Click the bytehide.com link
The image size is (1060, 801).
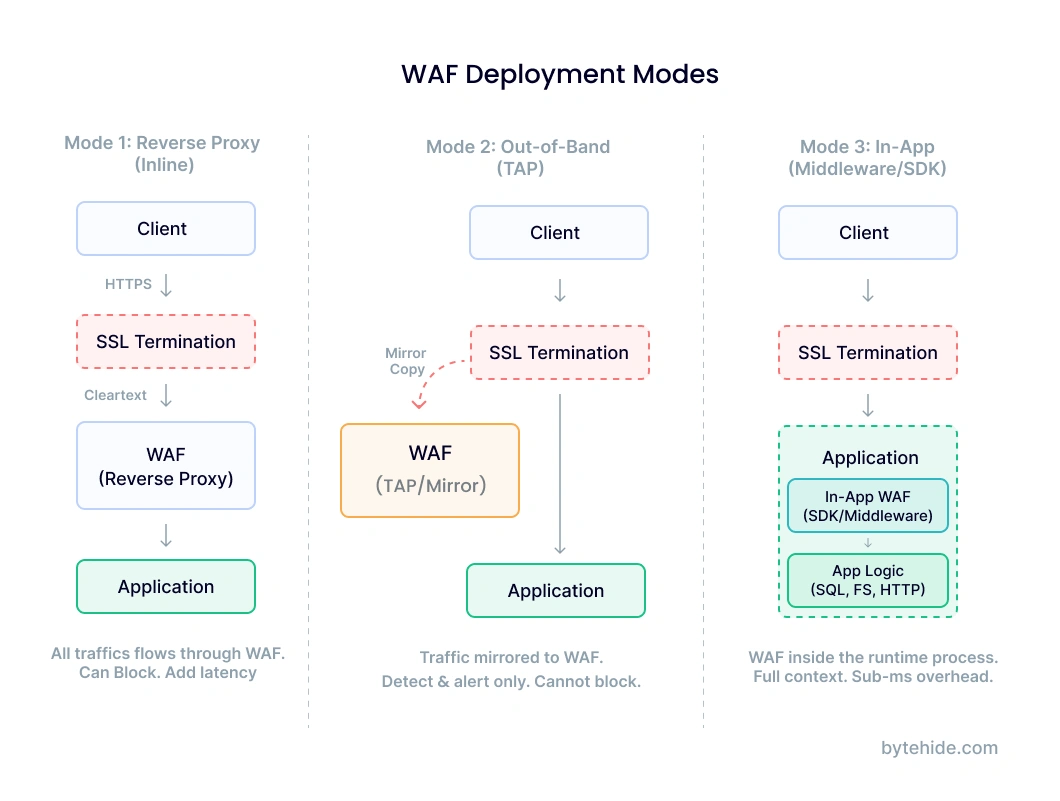(938, 748)
